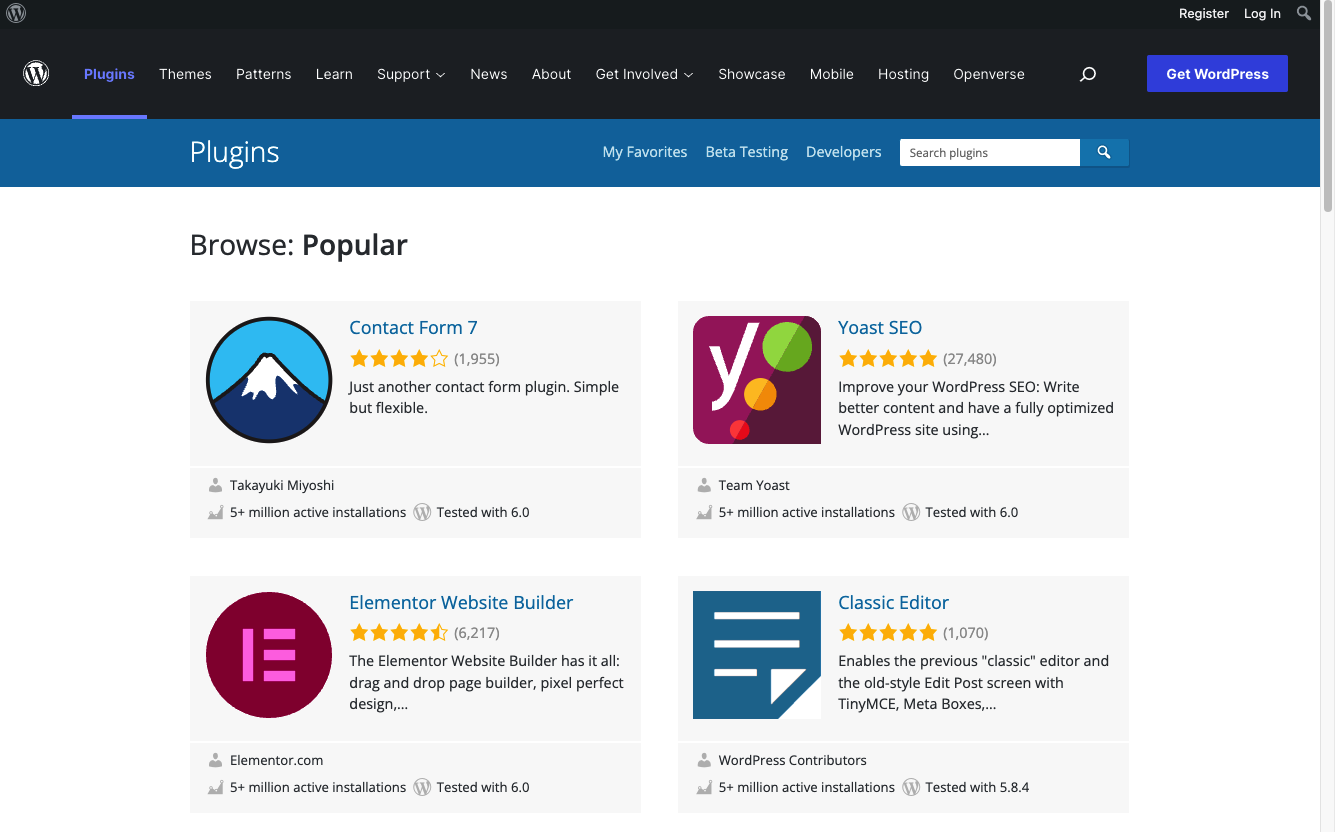Expand the Get Involved dropdown menu
Viewport: 1335px width, 832px height.
644,74
